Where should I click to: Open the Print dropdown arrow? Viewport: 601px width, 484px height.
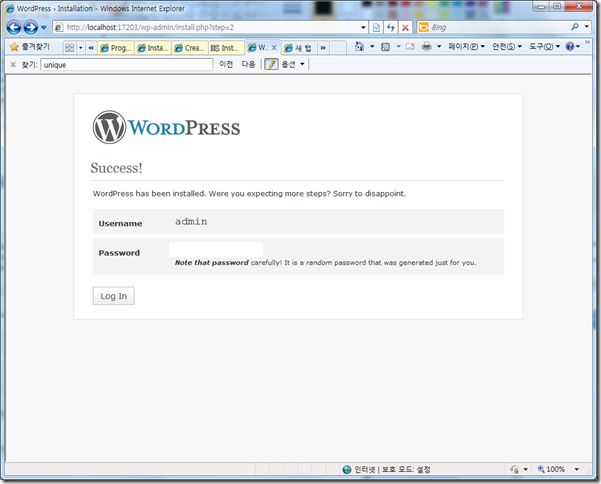(439, 46)
